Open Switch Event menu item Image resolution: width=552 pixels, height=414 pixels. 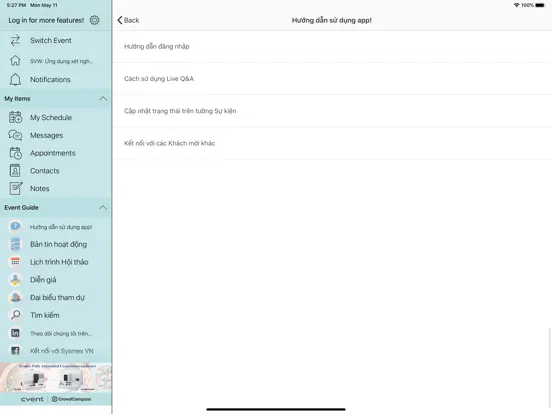[x=56, y=40]
